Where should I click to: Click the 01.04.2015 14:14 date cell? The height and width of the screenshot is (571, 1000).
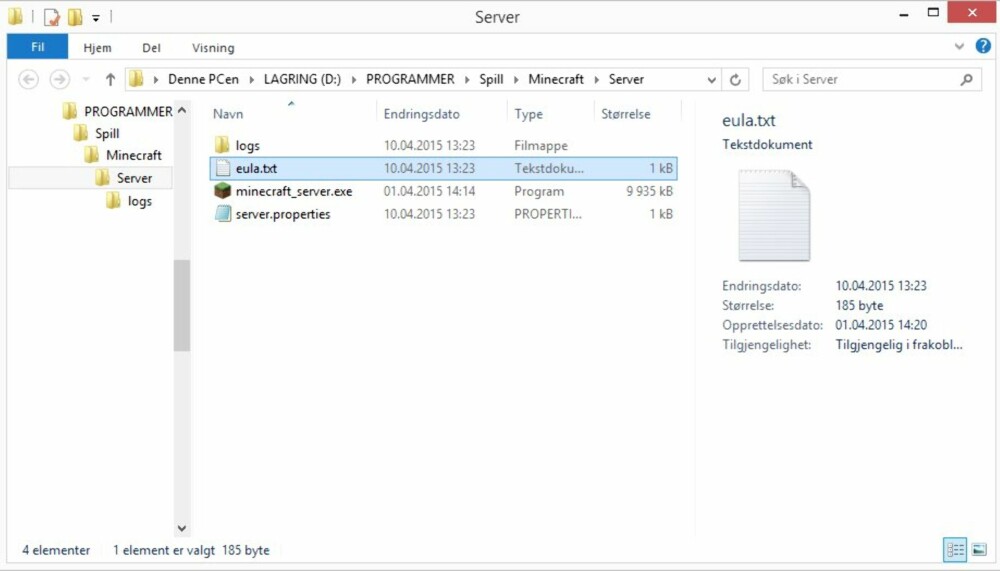pos(429,191)
